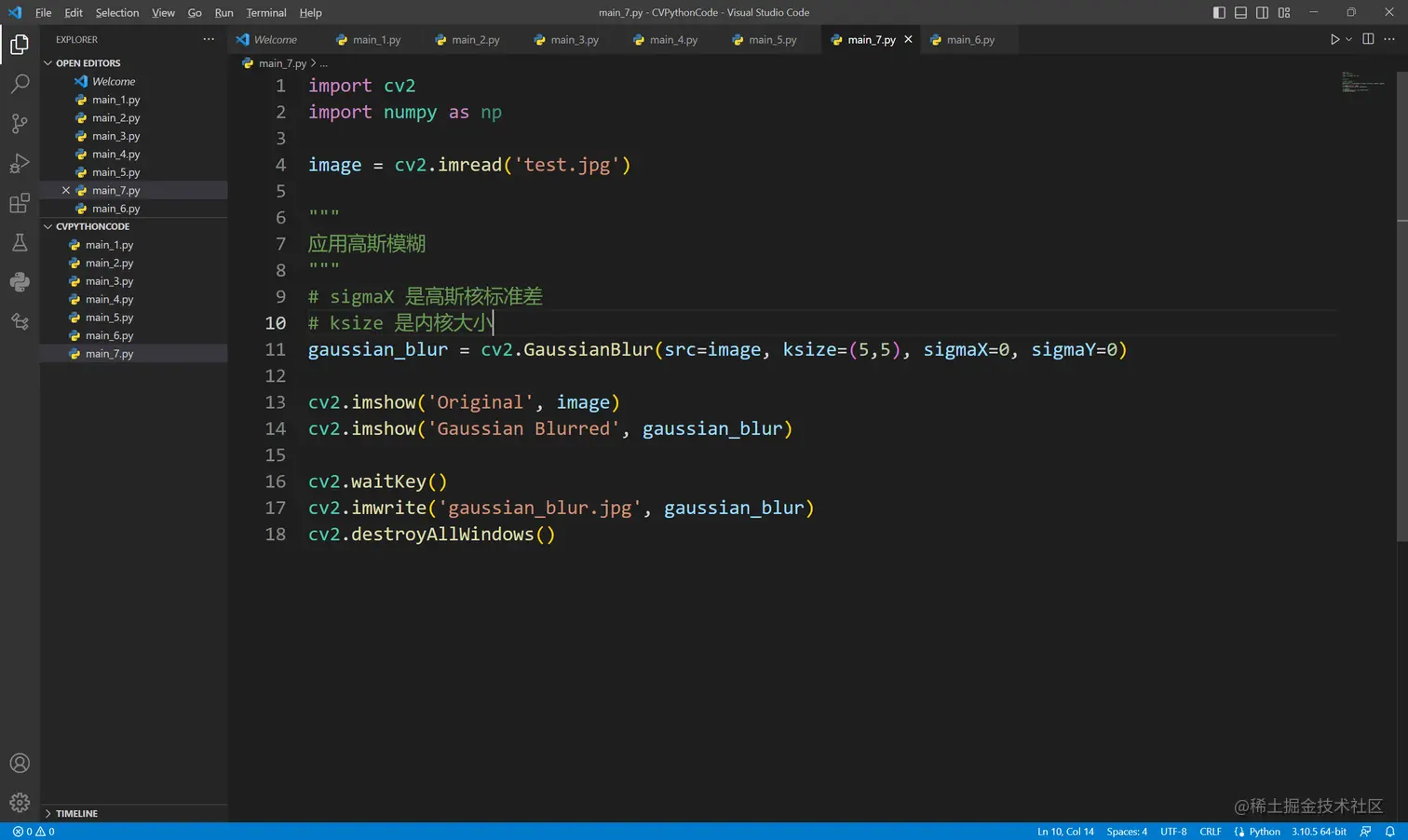Expand the breadcrumb ellipsis symbol
The height and width of the screenshot is (840, 1408).
[x=323, y=63]
